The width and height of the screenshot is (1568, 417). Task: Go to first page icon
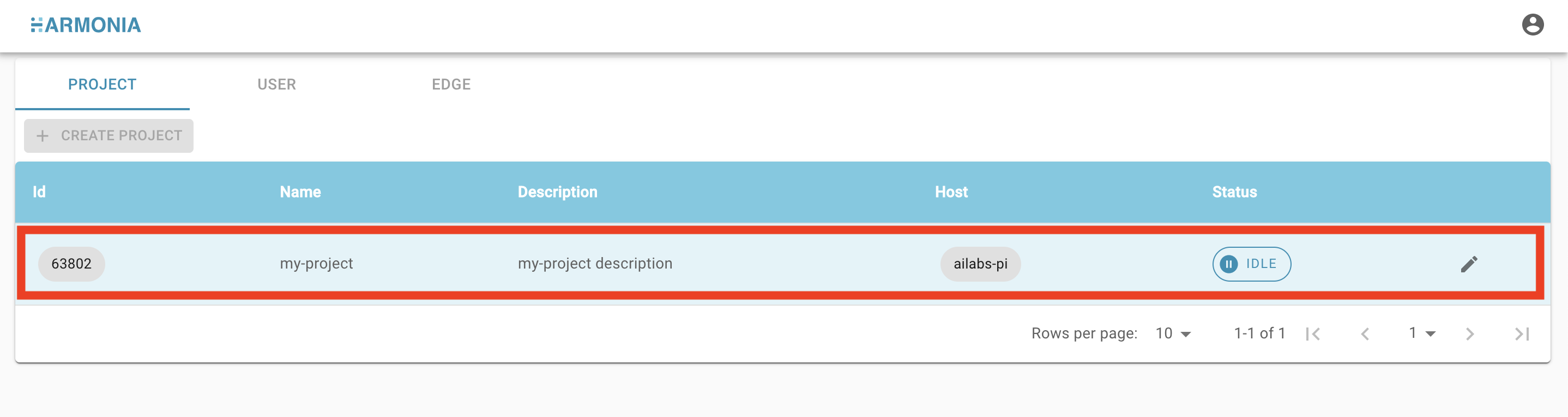(1313, 333)
